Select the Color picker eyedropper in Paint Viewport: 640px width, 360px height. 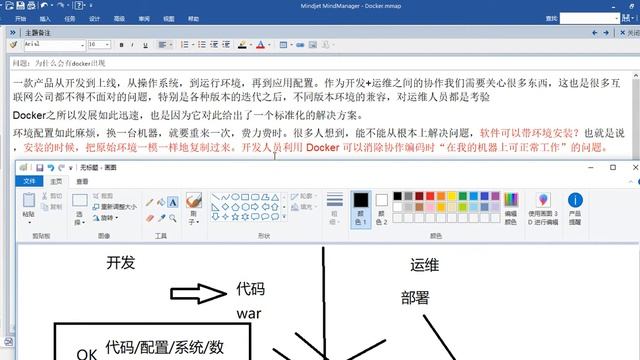pos(162,218)
